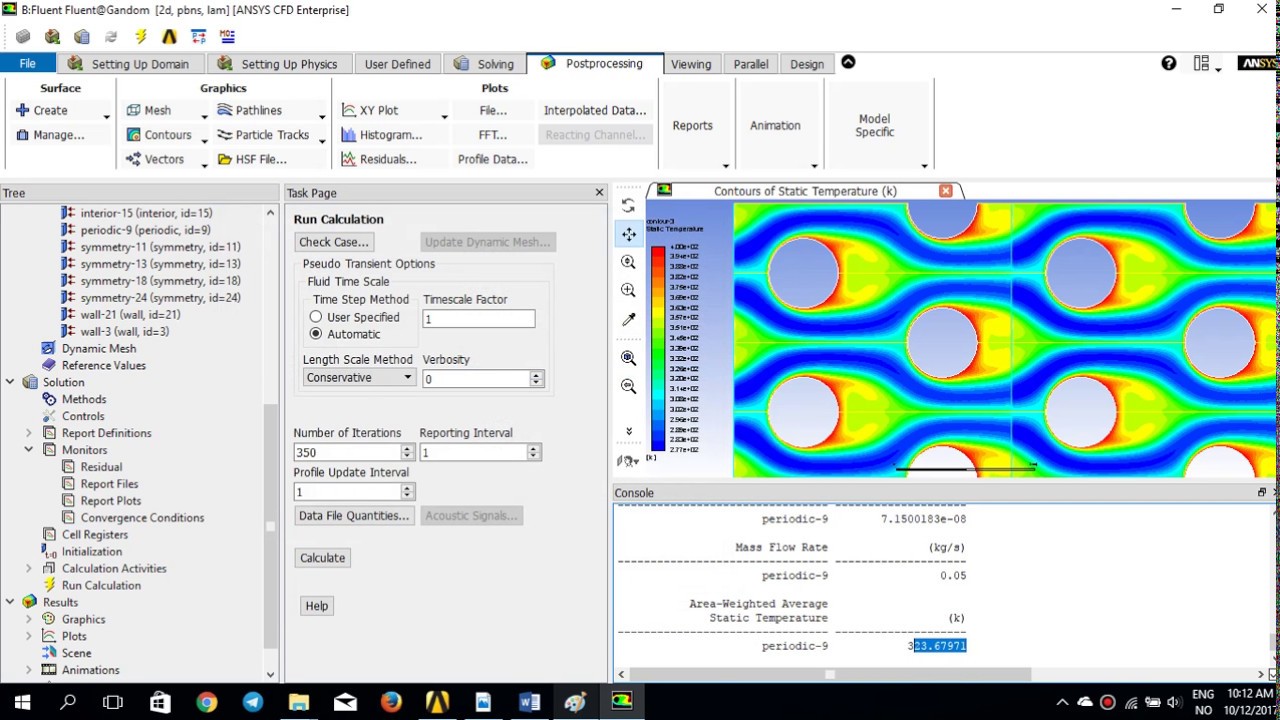Image resolution: width=1280 pixels, height=720 pixels.
Task: Expand the XY Plot dropdown arrow
Action: [444, 116]
